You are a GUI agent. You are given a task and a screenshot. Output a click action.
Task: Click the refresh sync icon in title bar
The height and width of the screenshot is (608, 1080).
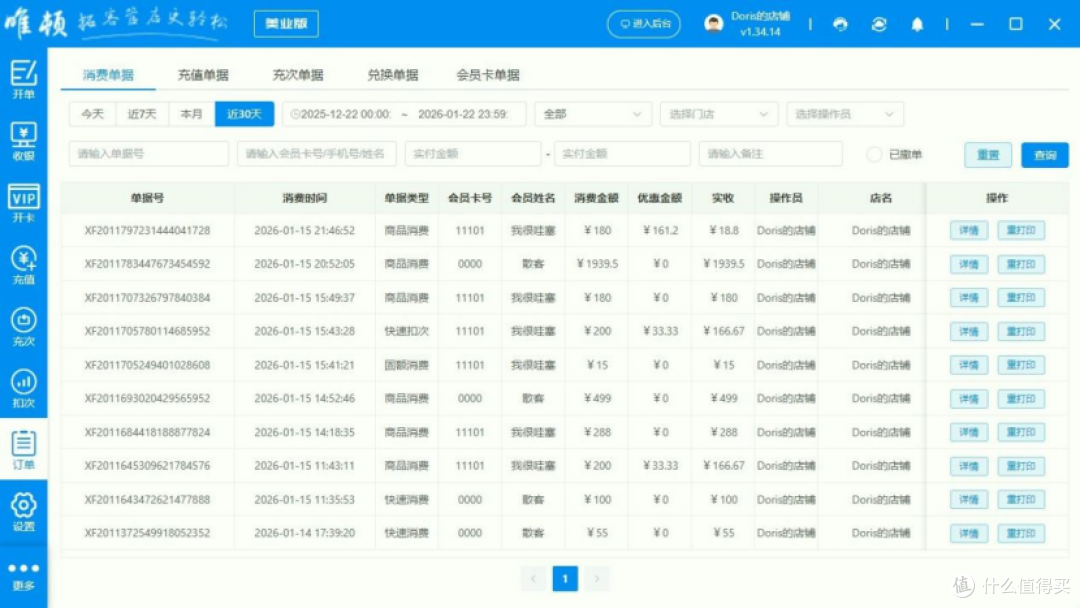coord(879,24)
